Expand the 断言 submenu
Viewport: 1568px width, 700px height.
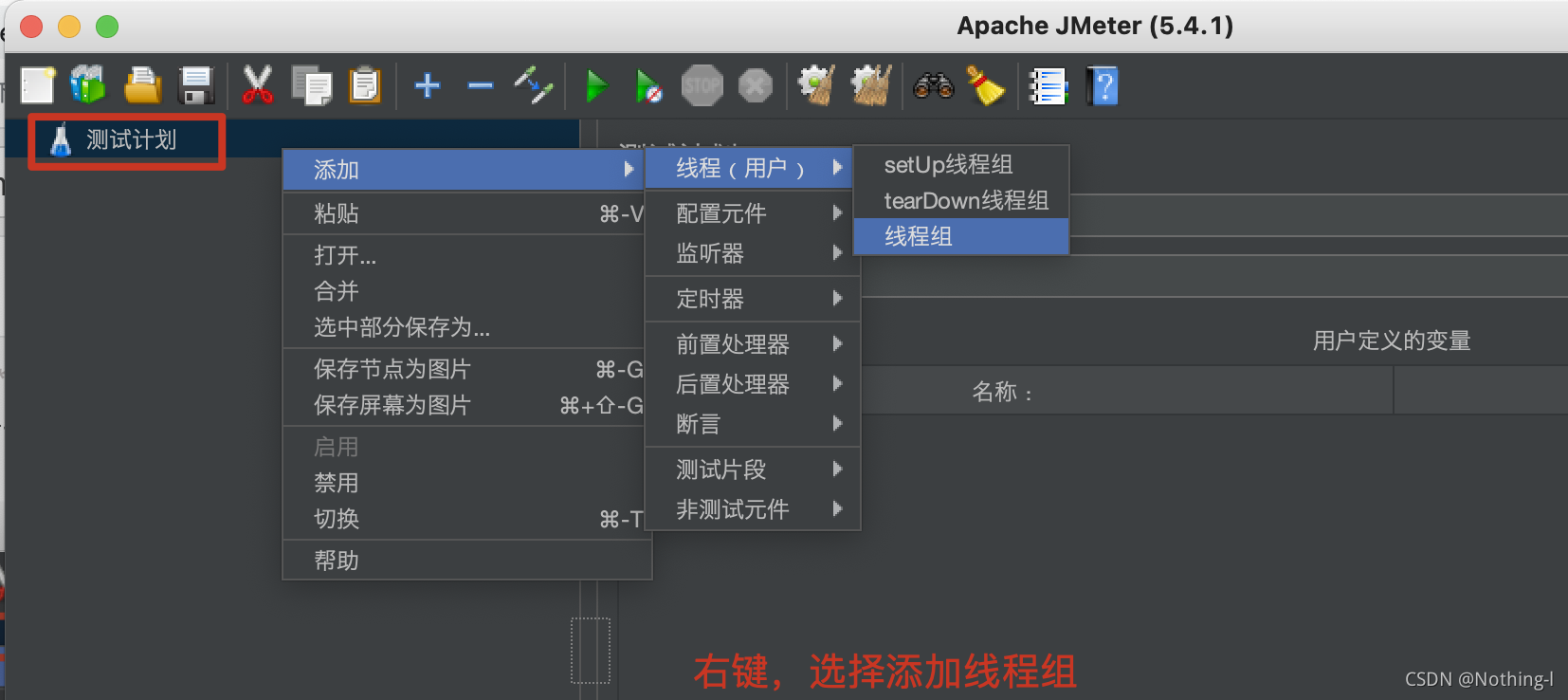pos(753,424)
